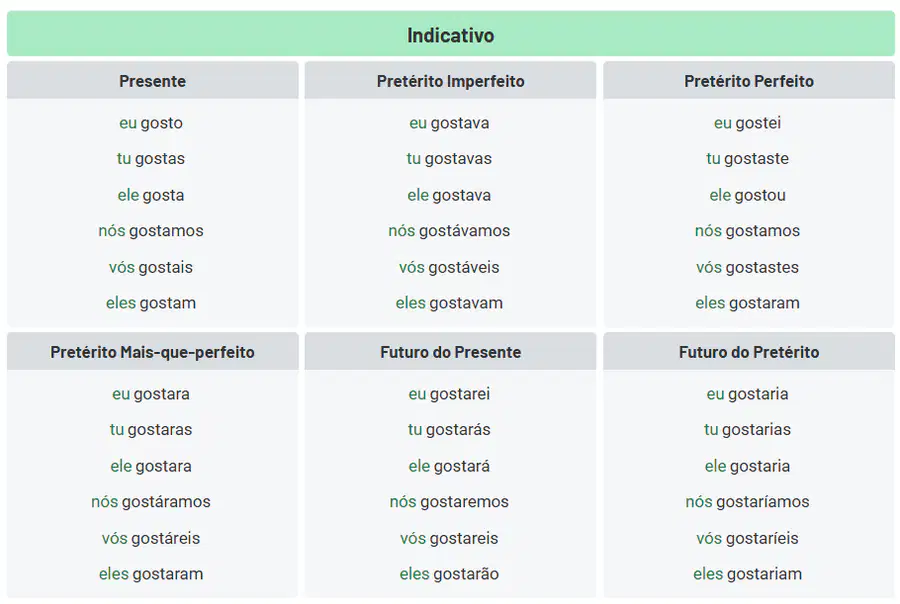Click 'nós gostáramos' conjugation
The height and width of the screenshot is (604, 900).
tap(151, 502)
